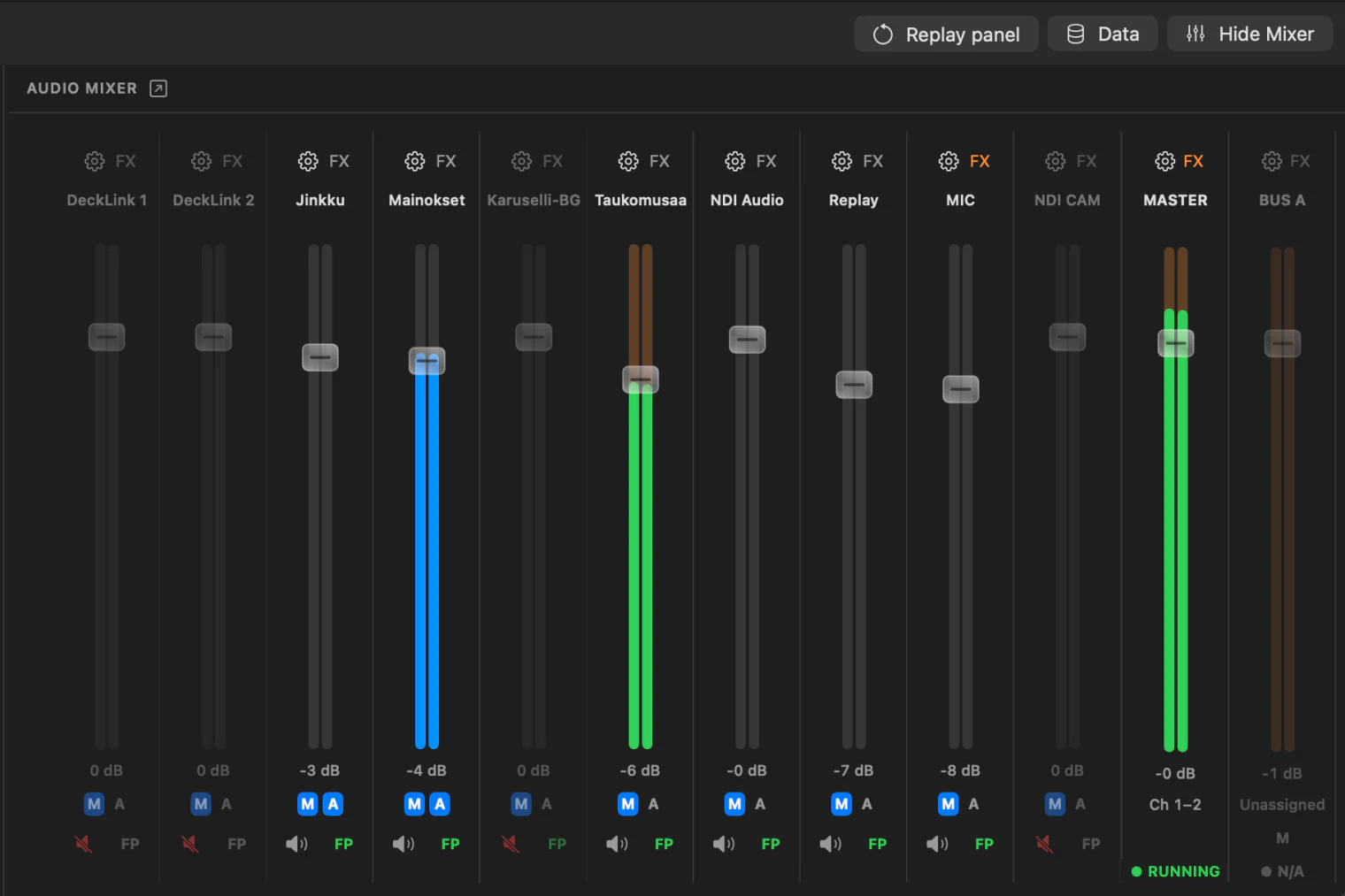Click the M label under BUS A

1282,838
